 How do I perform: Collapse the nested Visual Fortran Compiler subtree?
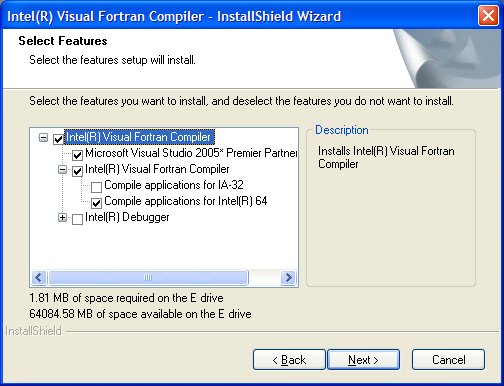click(x=62, y=169)
